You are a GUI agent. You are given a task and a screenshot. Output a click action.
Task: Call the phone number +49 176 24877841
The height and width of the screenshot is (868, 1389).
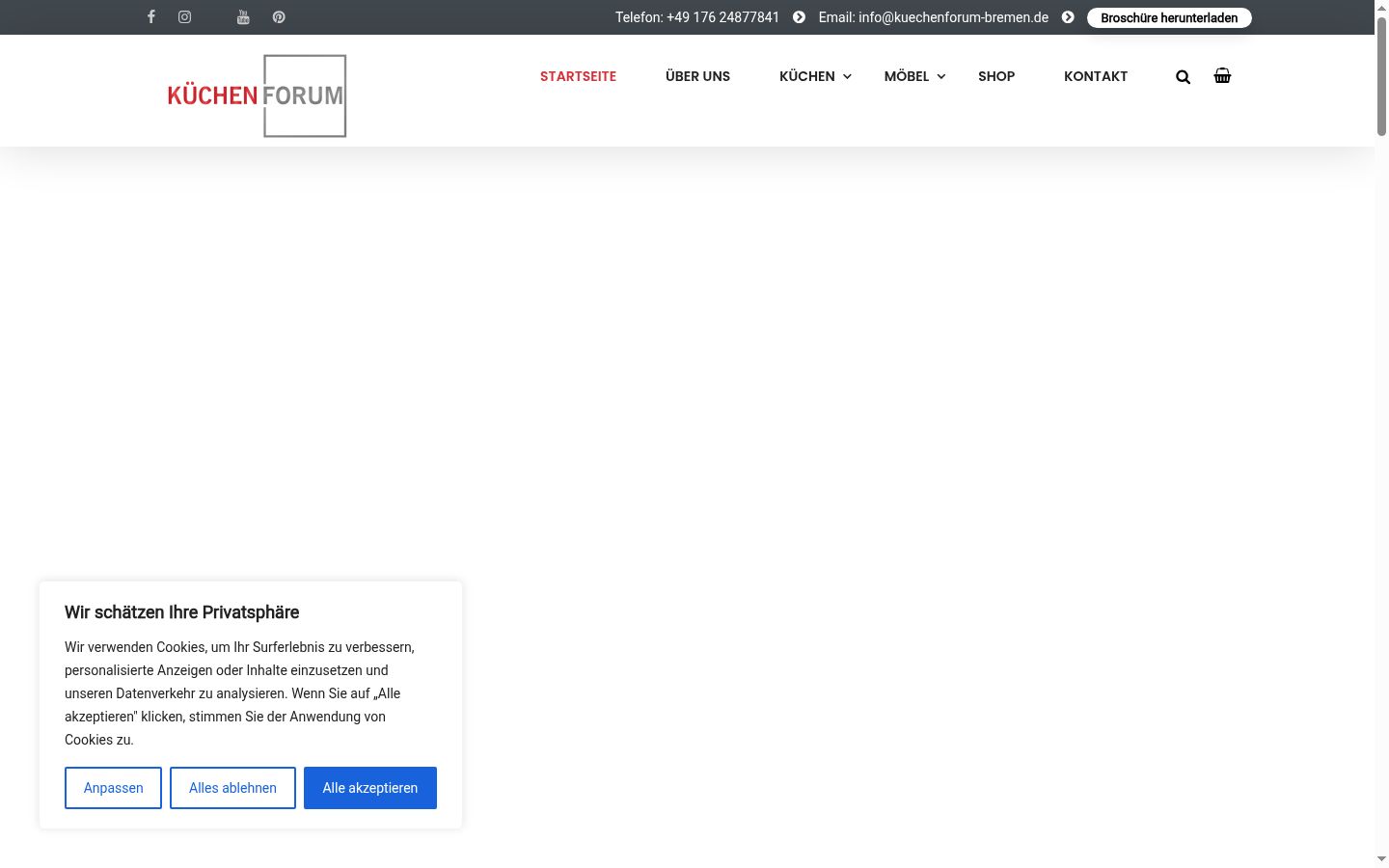722,17
